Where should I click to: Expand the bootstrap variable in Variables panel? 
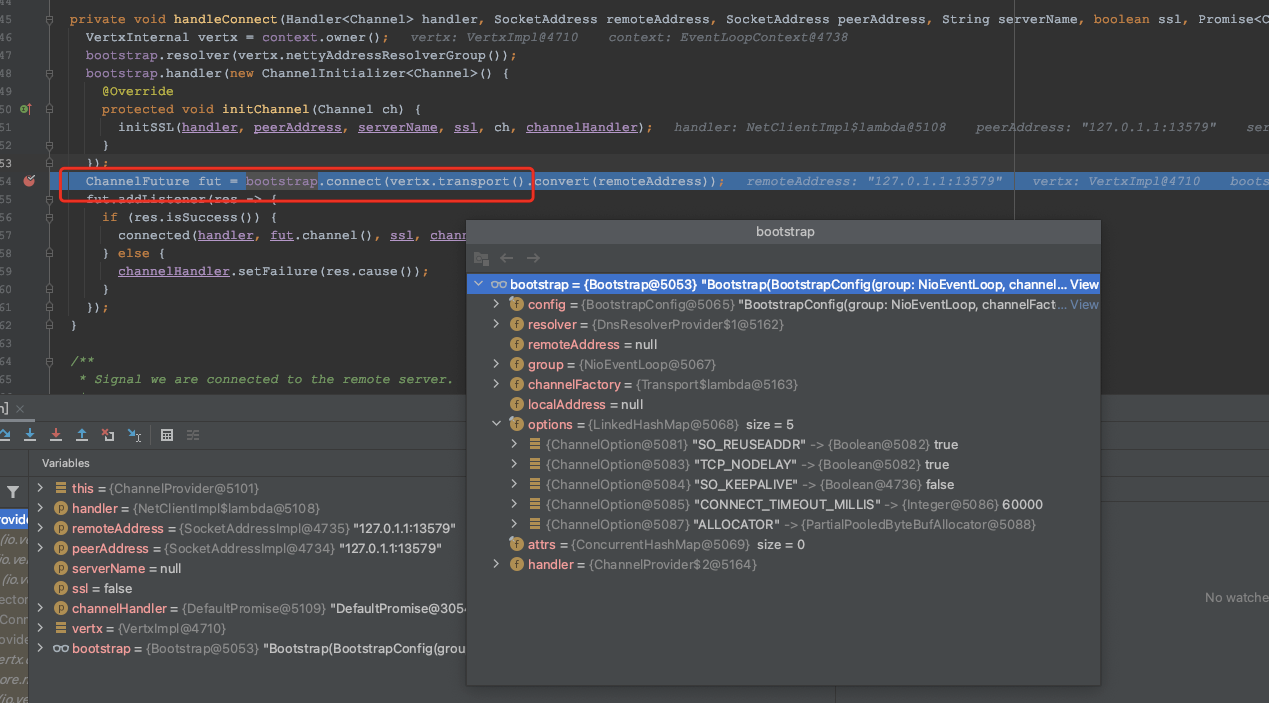(40, 649)
